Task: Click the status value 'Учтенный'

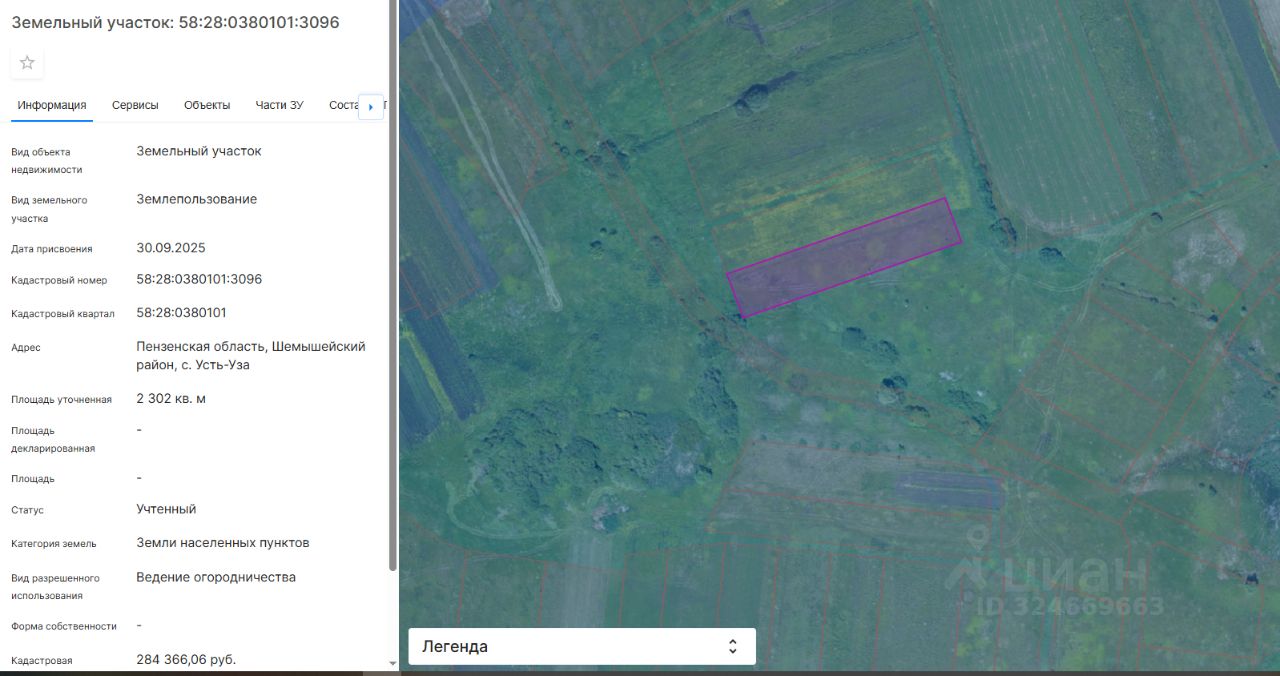Action: 166,509
